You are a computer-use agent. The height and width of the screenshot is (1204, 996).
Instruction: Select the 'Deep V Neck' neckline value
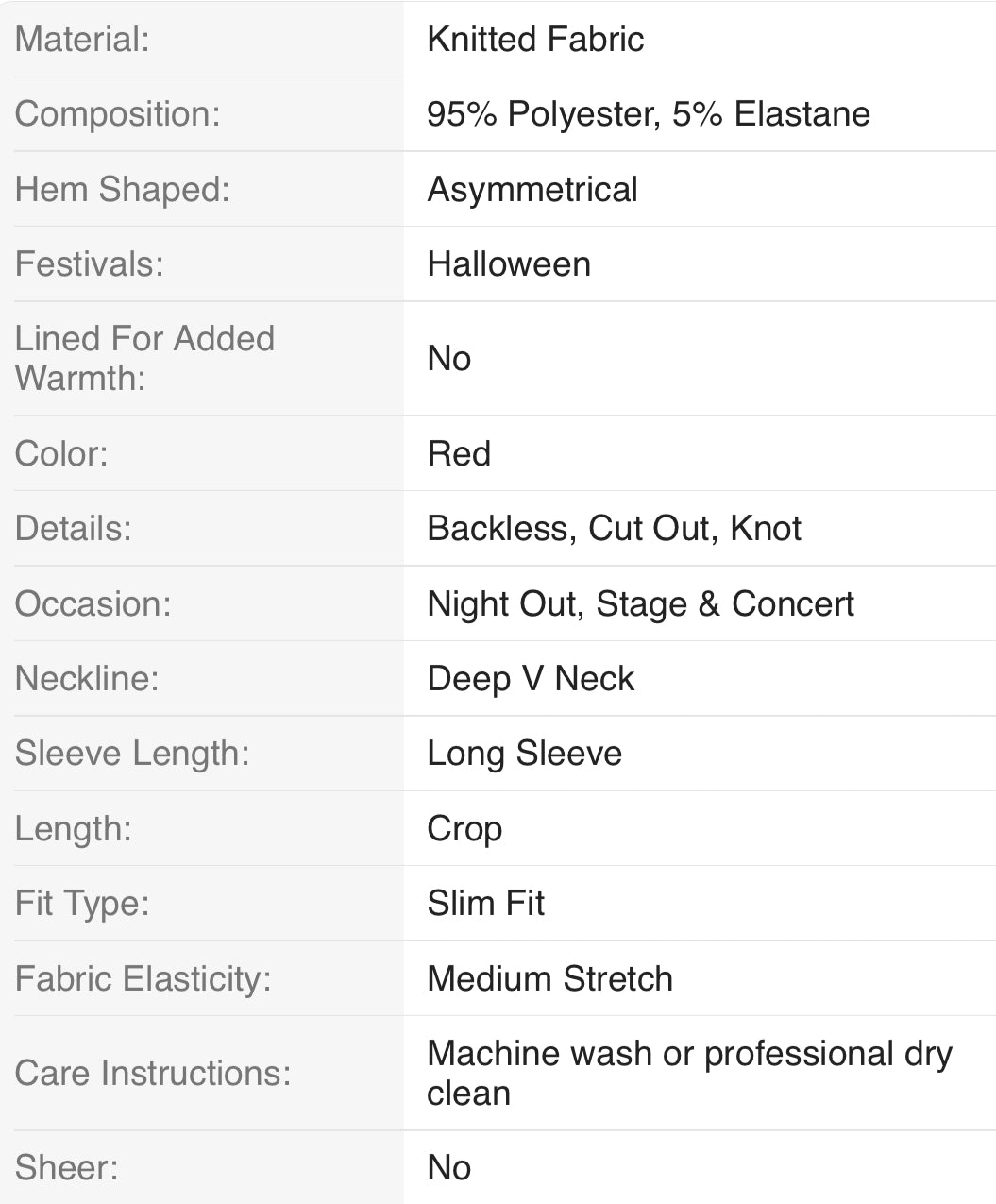pyautogui.click(x=531, y=678)
